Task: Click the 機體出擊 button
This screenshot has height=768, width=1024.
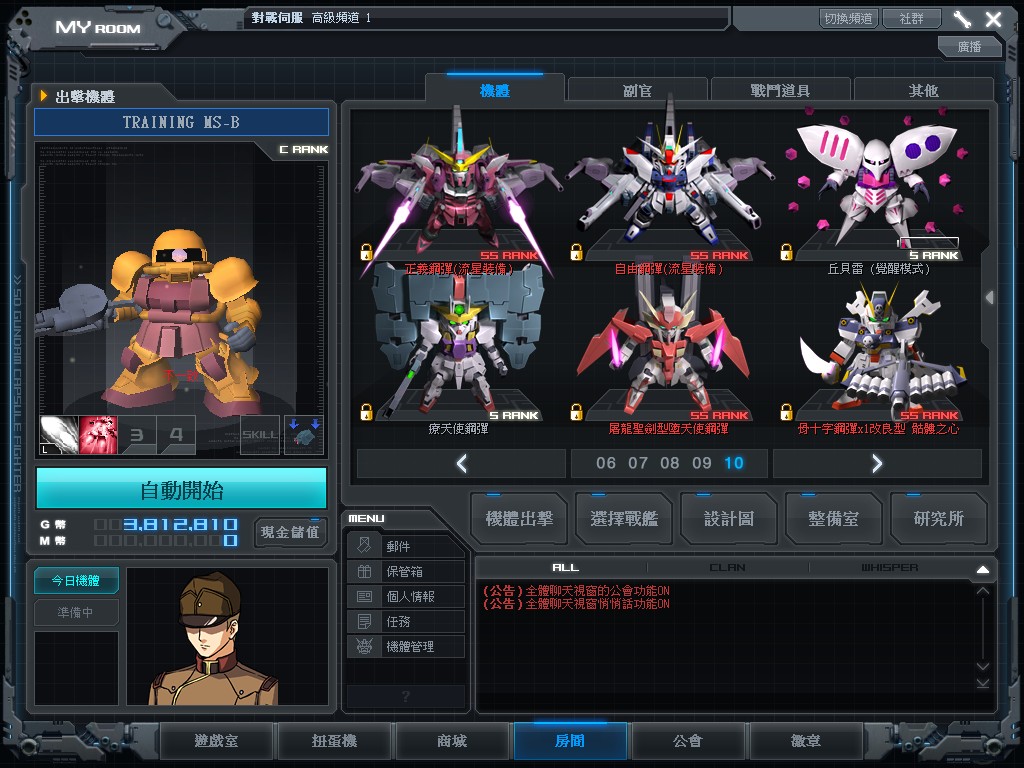Action: tap(519, 519)
